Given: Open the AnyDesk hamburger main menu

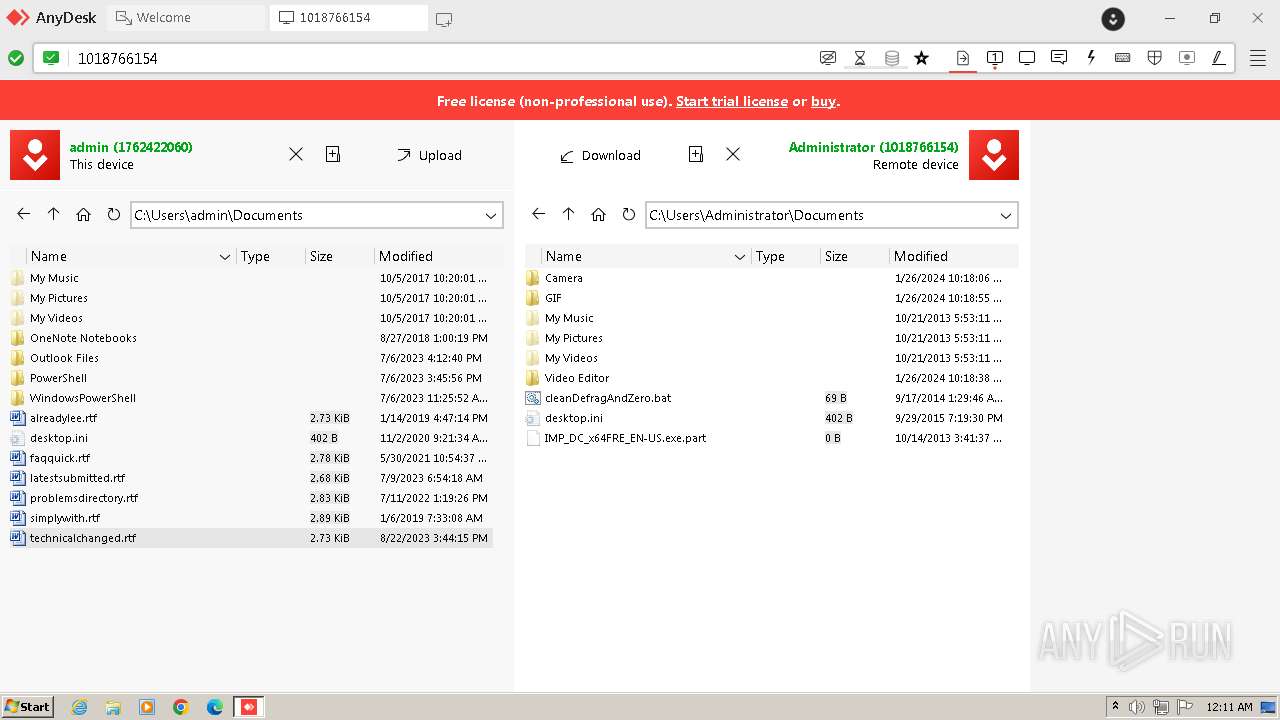Looking at the screenshot, I should pos(1258,58).
